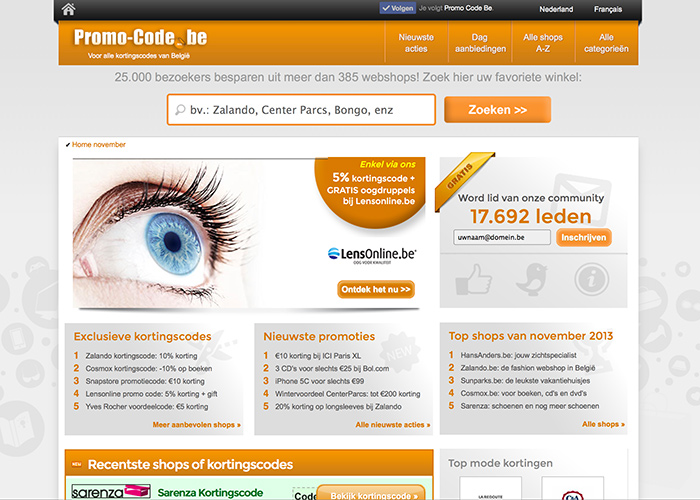Click the Sarenza Kortingscode title

tap(210, 492)
